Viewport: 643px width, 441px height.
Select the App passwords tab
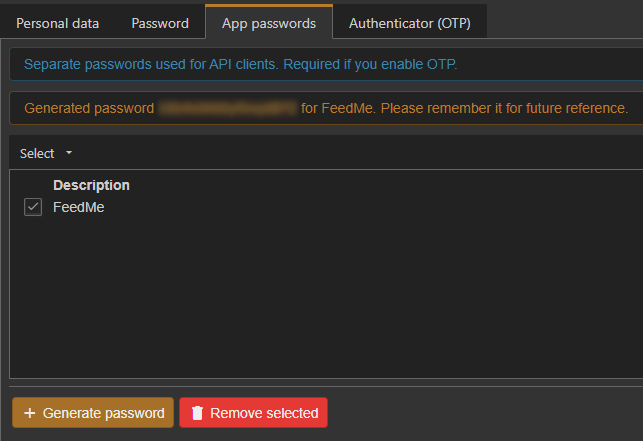click(269, 22)
